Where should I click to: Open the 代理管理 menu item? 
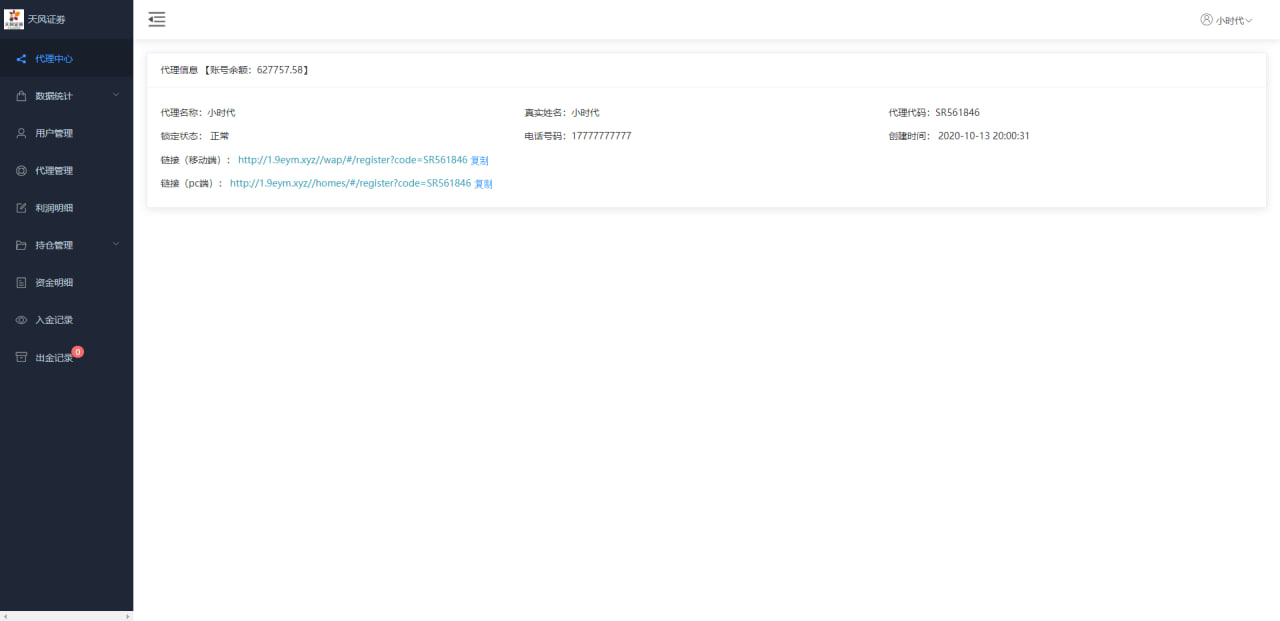click(x=66, y=171)
